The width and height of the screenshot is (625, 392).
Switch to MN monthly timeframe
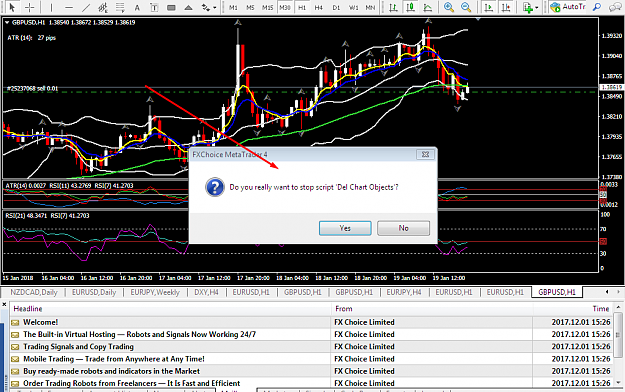tap(370, 7)
